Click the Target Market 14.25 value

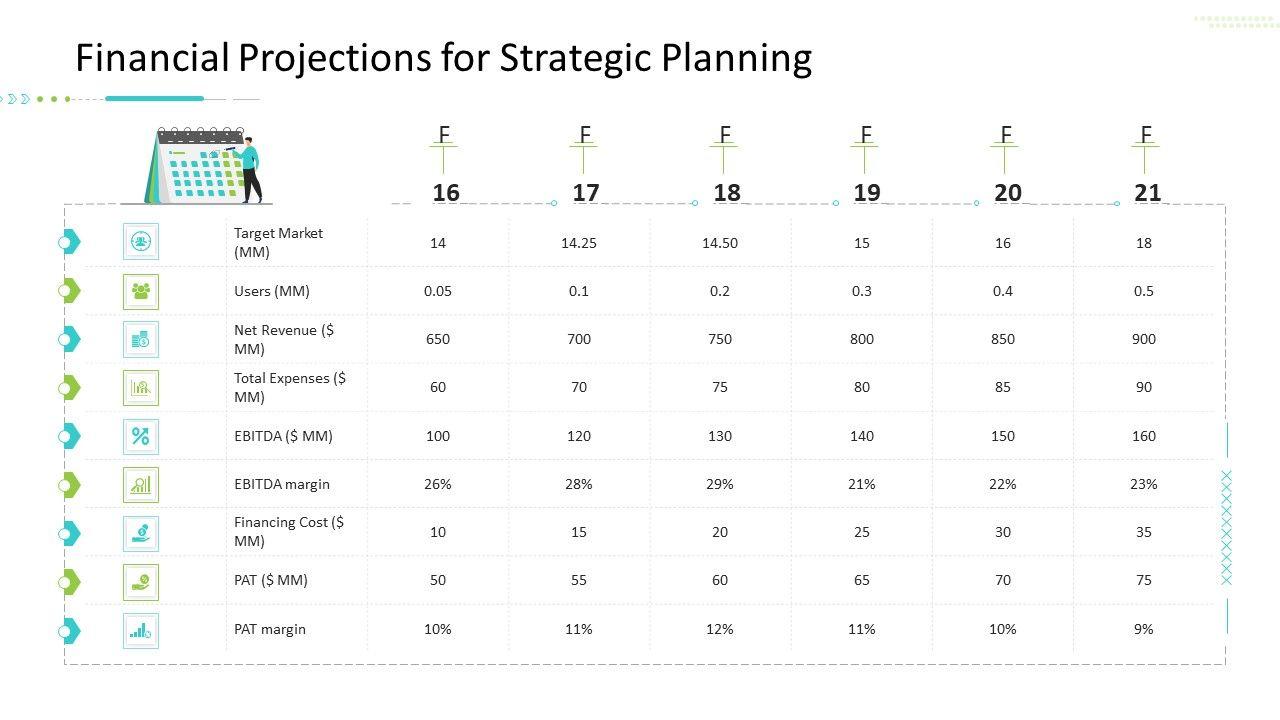tap(579, 242)
